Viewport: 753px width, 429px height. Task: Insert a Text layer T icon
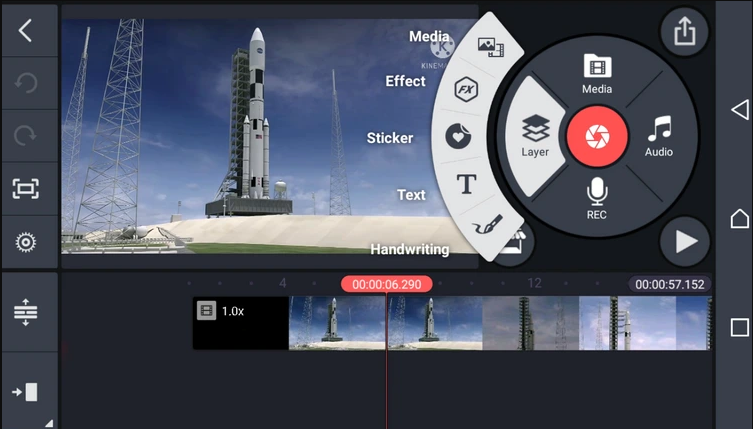click(x=466, y=183)
